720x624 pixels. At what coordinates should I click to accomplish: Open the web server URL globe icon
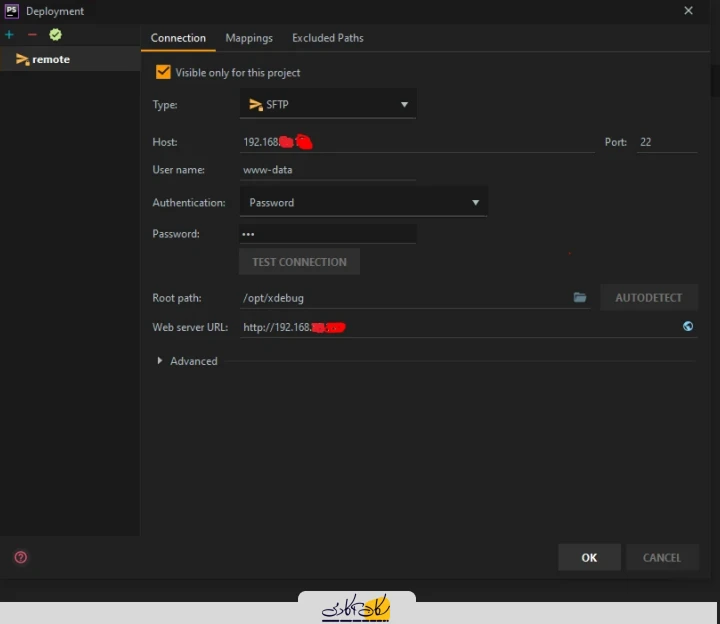[x=688, y=326]
